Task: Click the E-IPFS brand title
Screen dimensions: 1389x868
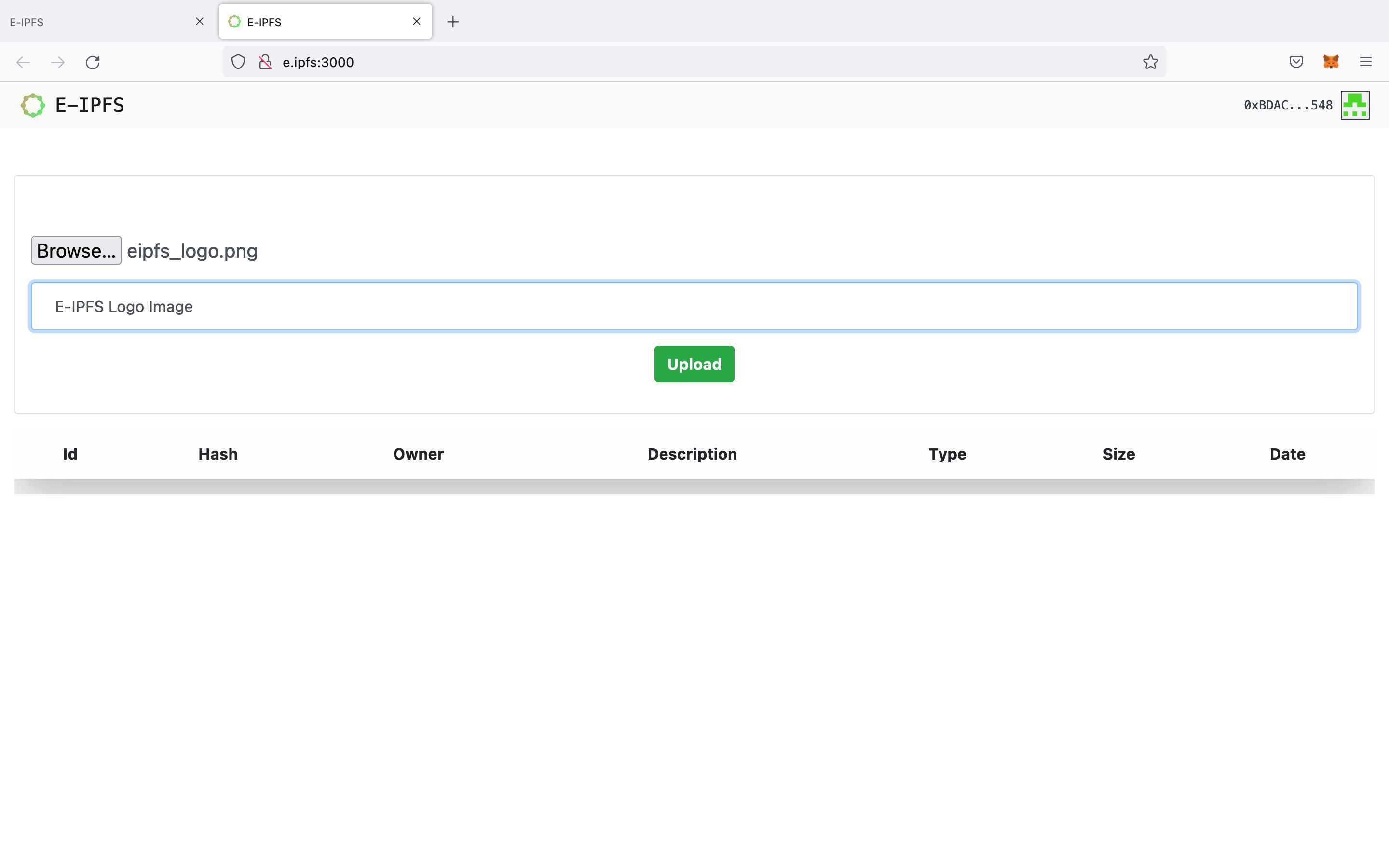Action: (x=90, y=105)
